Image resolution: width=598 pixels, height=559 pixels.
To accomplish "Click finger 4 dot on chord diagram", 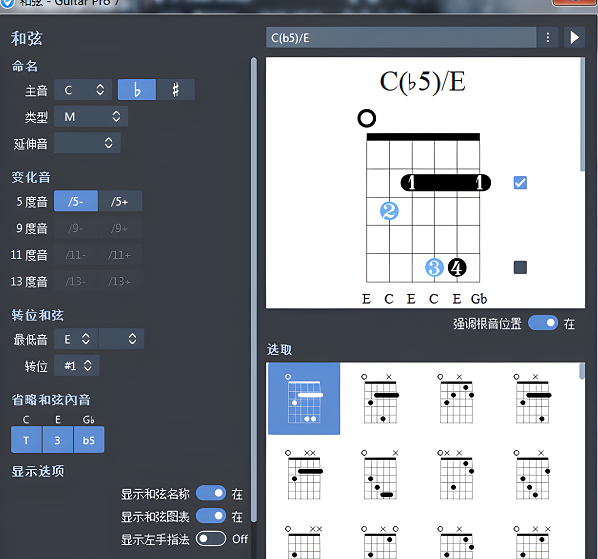I will (x=457, y=267).
